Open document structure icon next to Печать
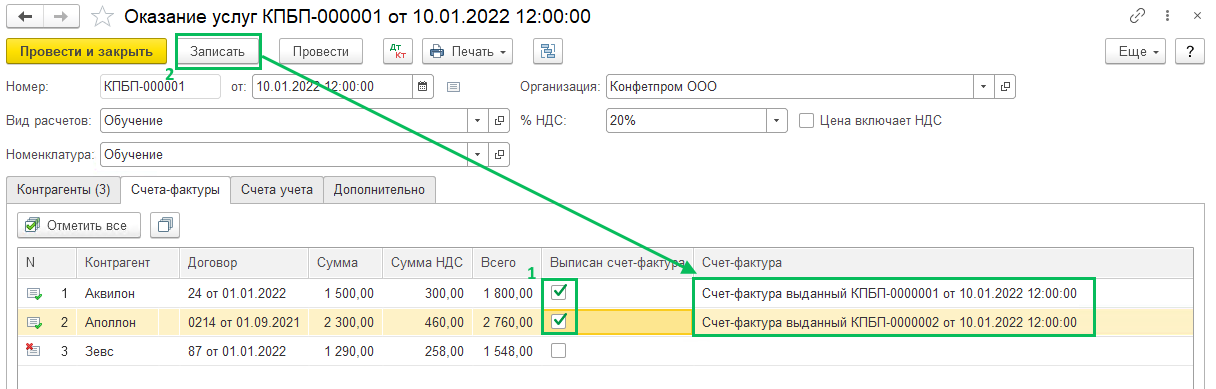The height and width of the screenshot is (389, 1216). pos(548,51)
